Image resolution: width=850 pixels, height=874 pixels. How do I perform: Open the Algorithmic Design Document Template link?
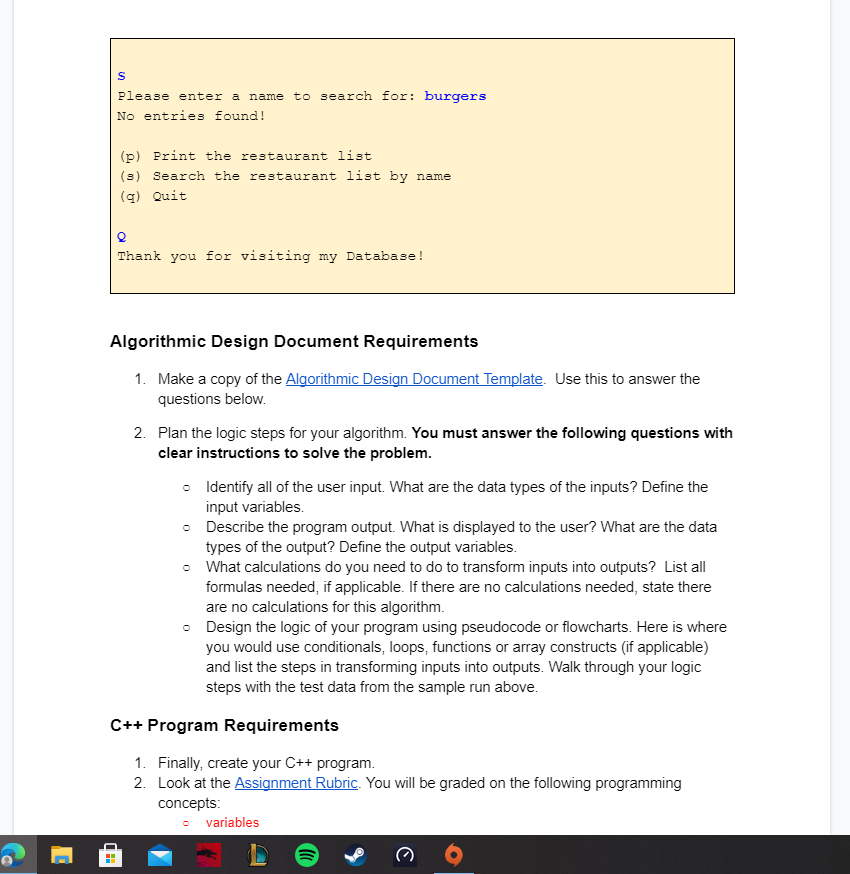tap(414, 379)
